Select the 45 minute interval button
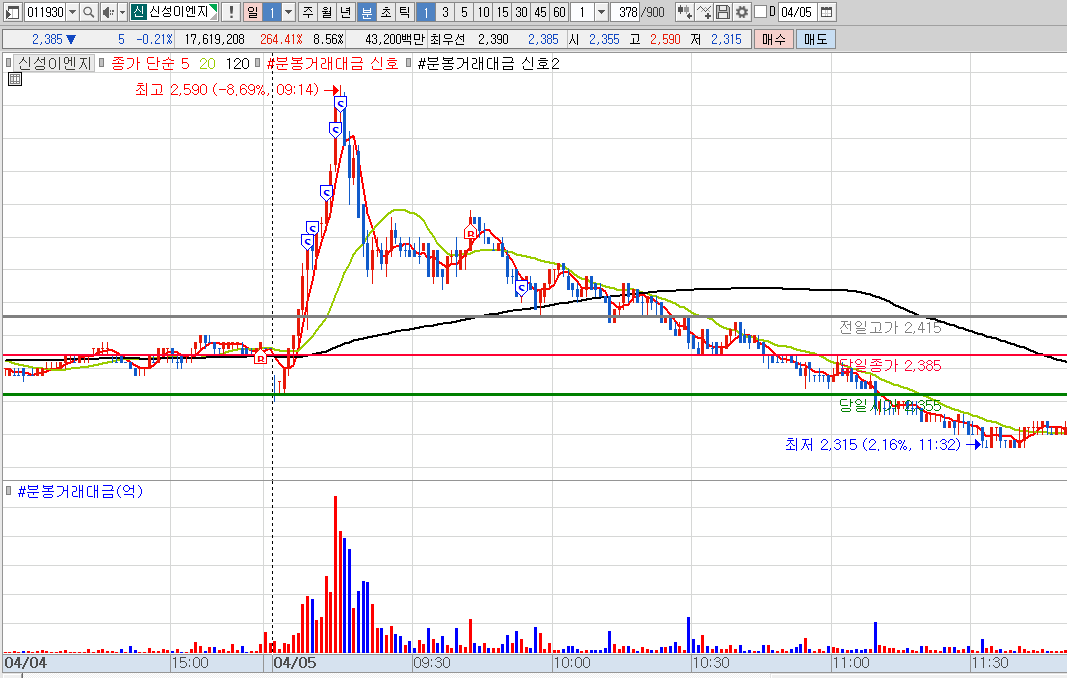 tap(540, 12)
